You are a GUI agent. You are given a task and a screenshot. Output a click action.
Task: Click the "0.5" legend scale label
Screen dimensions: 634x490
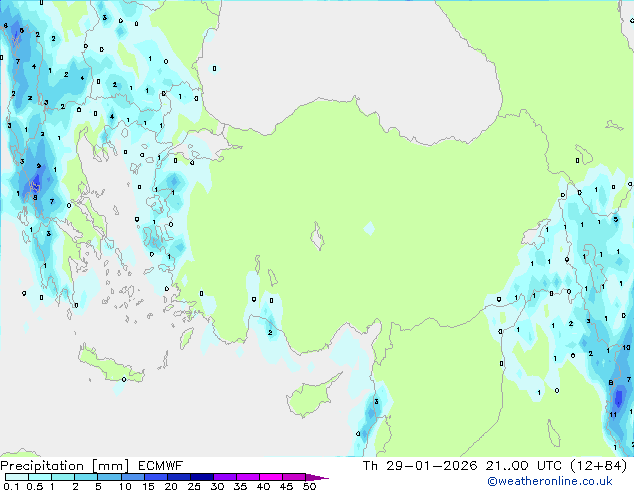[x=35, y=486]
